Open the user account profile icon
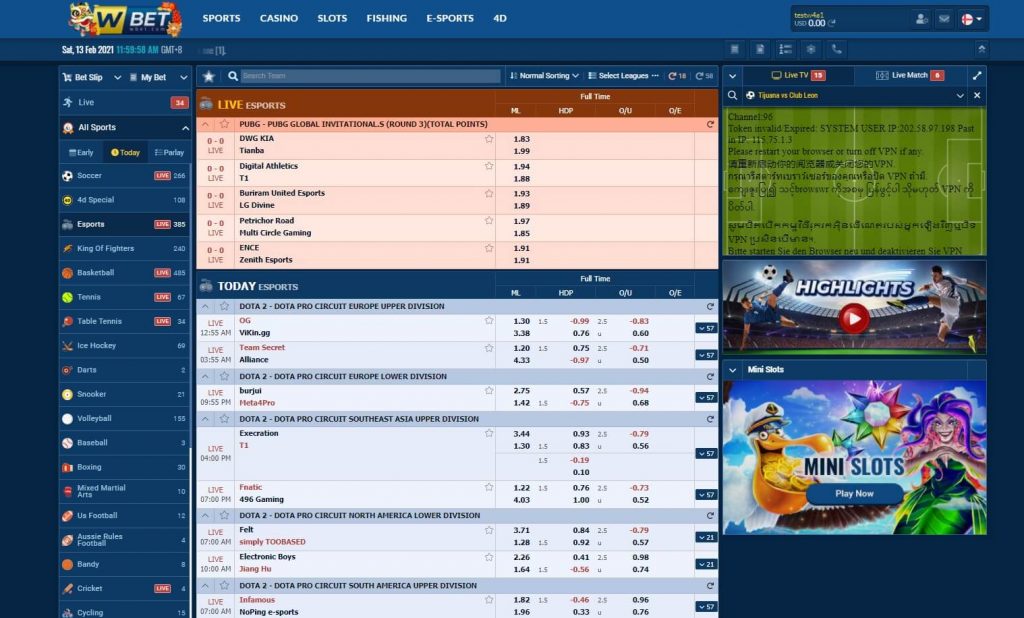1024x618 pixels. pos(921,19)
